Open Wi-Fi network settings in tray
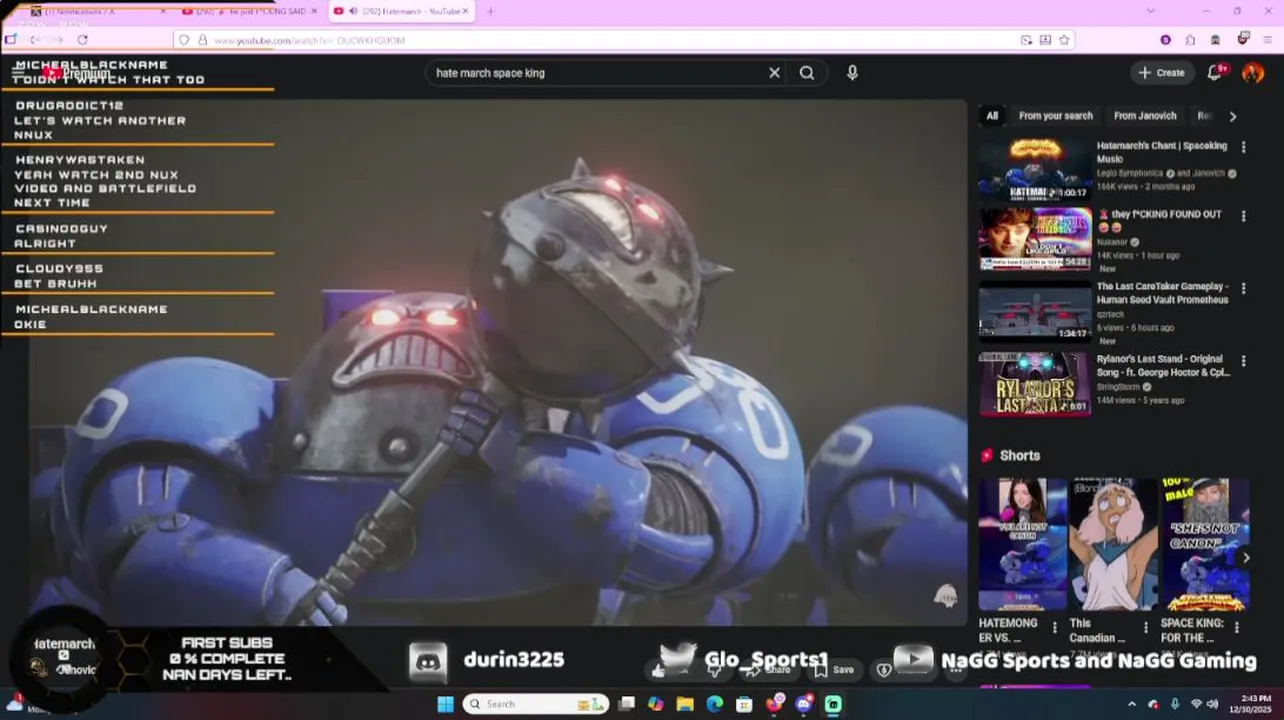 1196,704
